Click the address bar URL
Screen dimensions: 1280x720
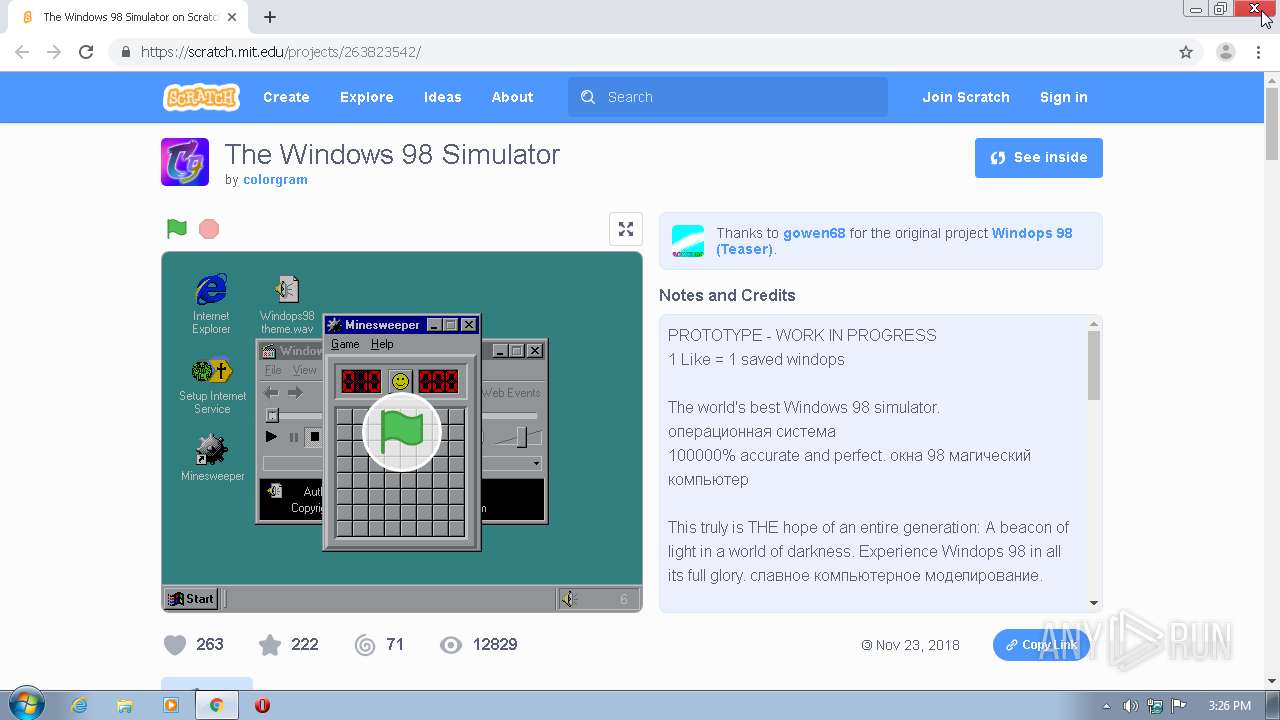pos(281,52)
